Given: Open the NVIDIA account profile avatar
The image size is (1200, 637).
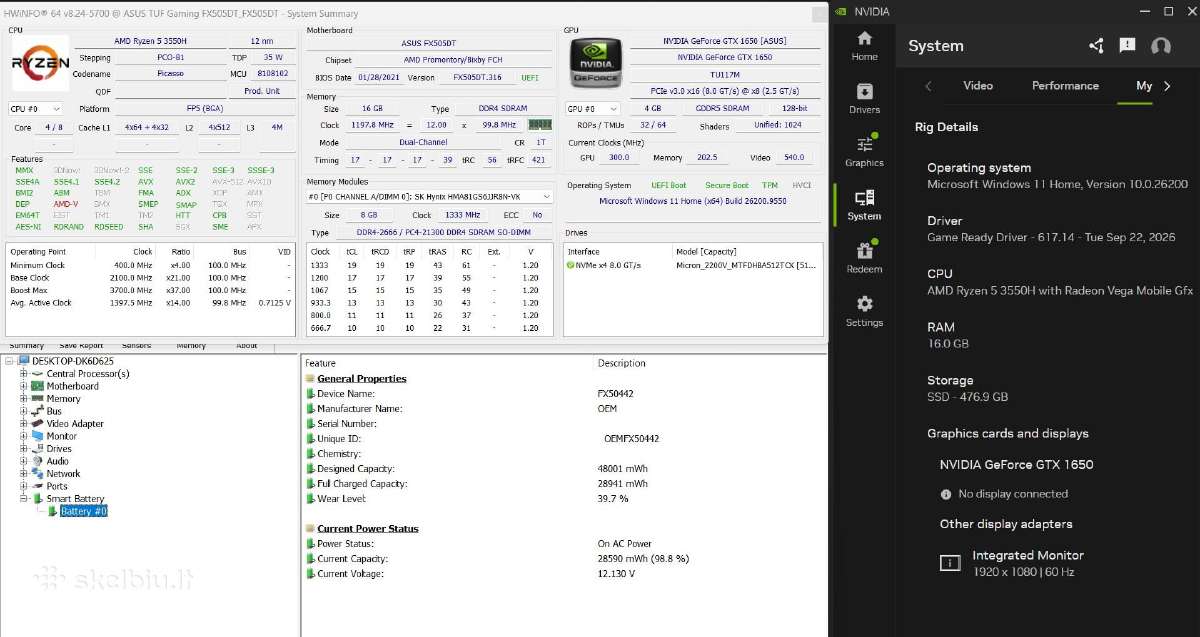Looking at the screenshot, I should pyautogui.click(x=1161, y=46).
